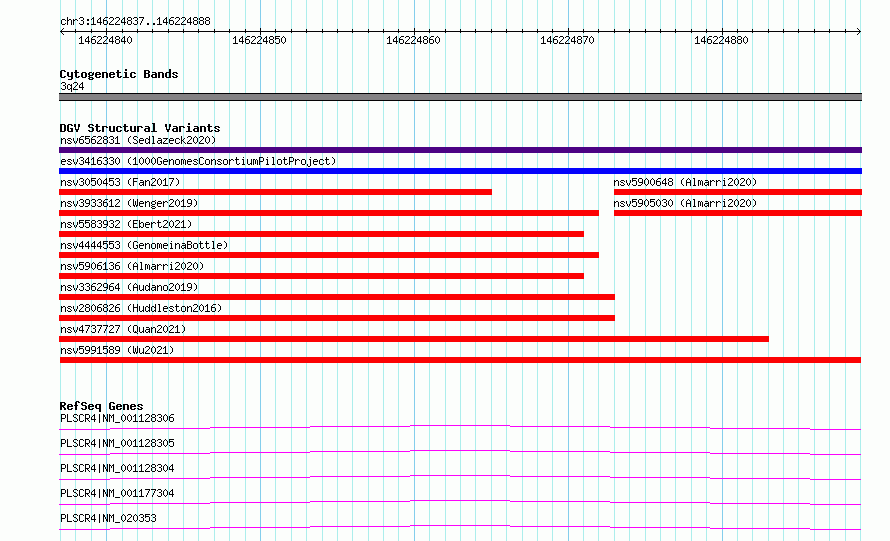The image size is (890, 541).
Task: Click the red bar under nsv3050453
Action: point(275,192)
